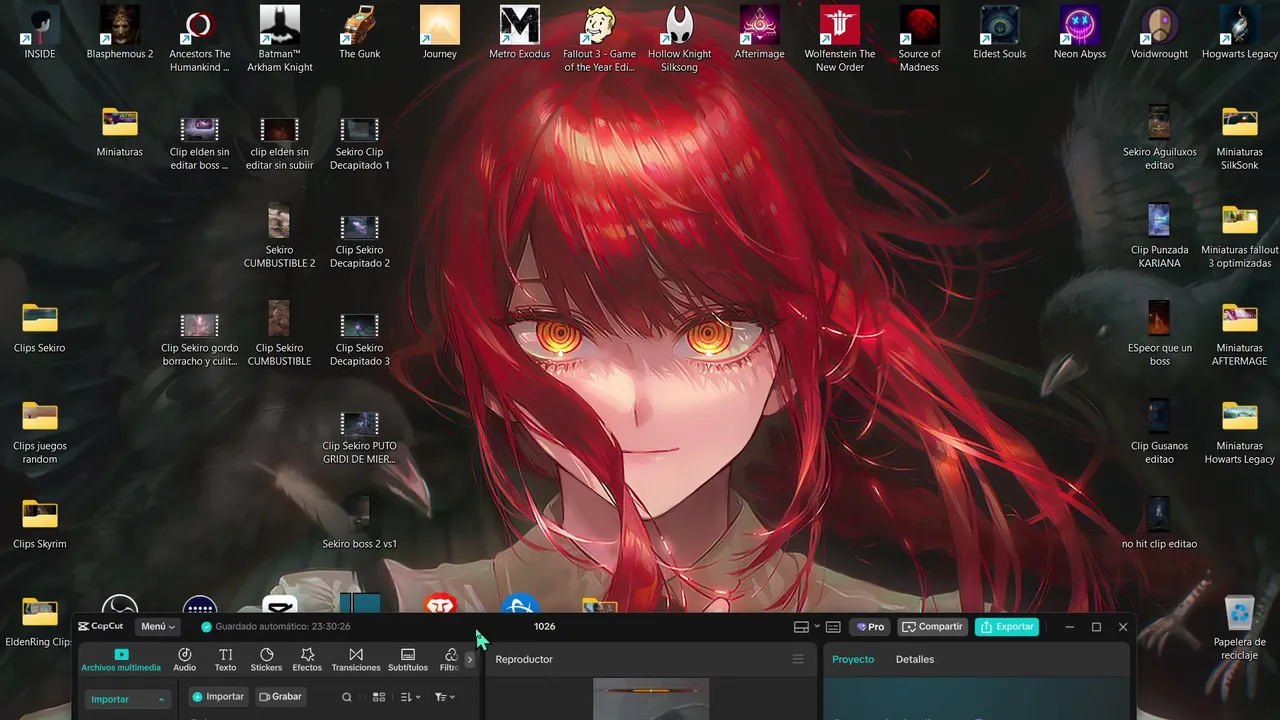Open the Subtítulos tab
This screenshot has width=1280, height=720.
coord(408,659)
